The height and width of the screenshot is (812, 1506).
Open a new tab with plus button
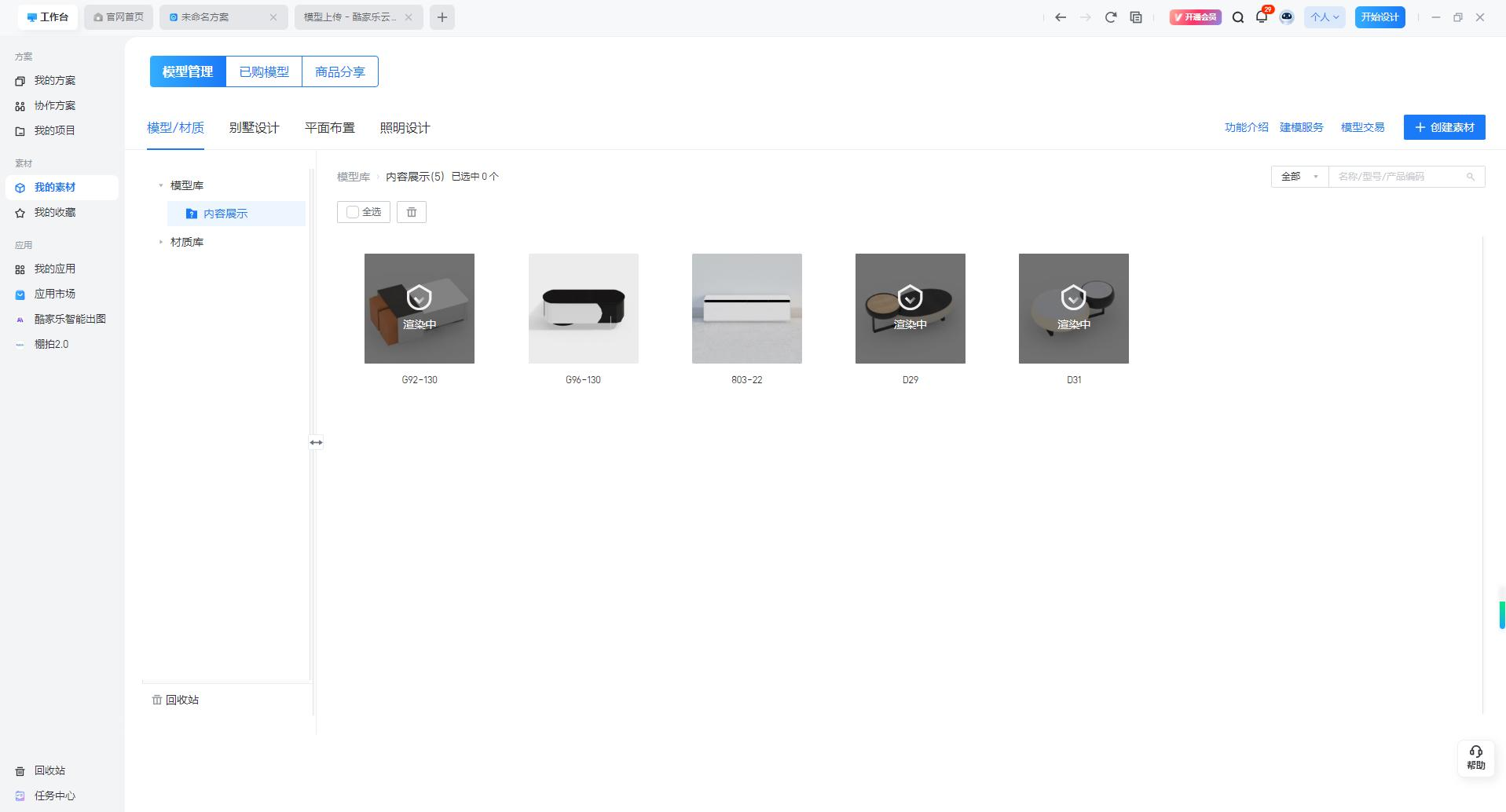point(442,17)
